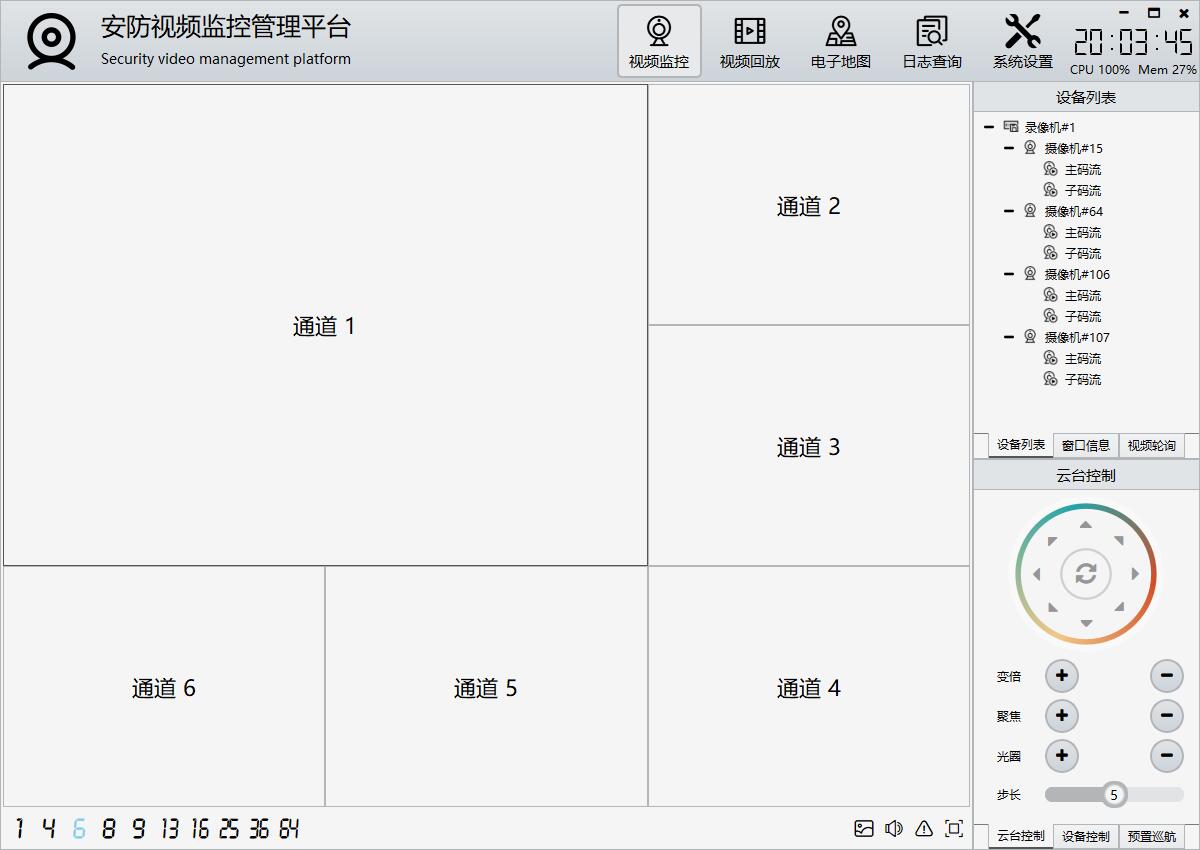The height and width of the screenshot is (850, 1200).
Task: Toggle sound with the speaker icon
Action: [894, 828]
